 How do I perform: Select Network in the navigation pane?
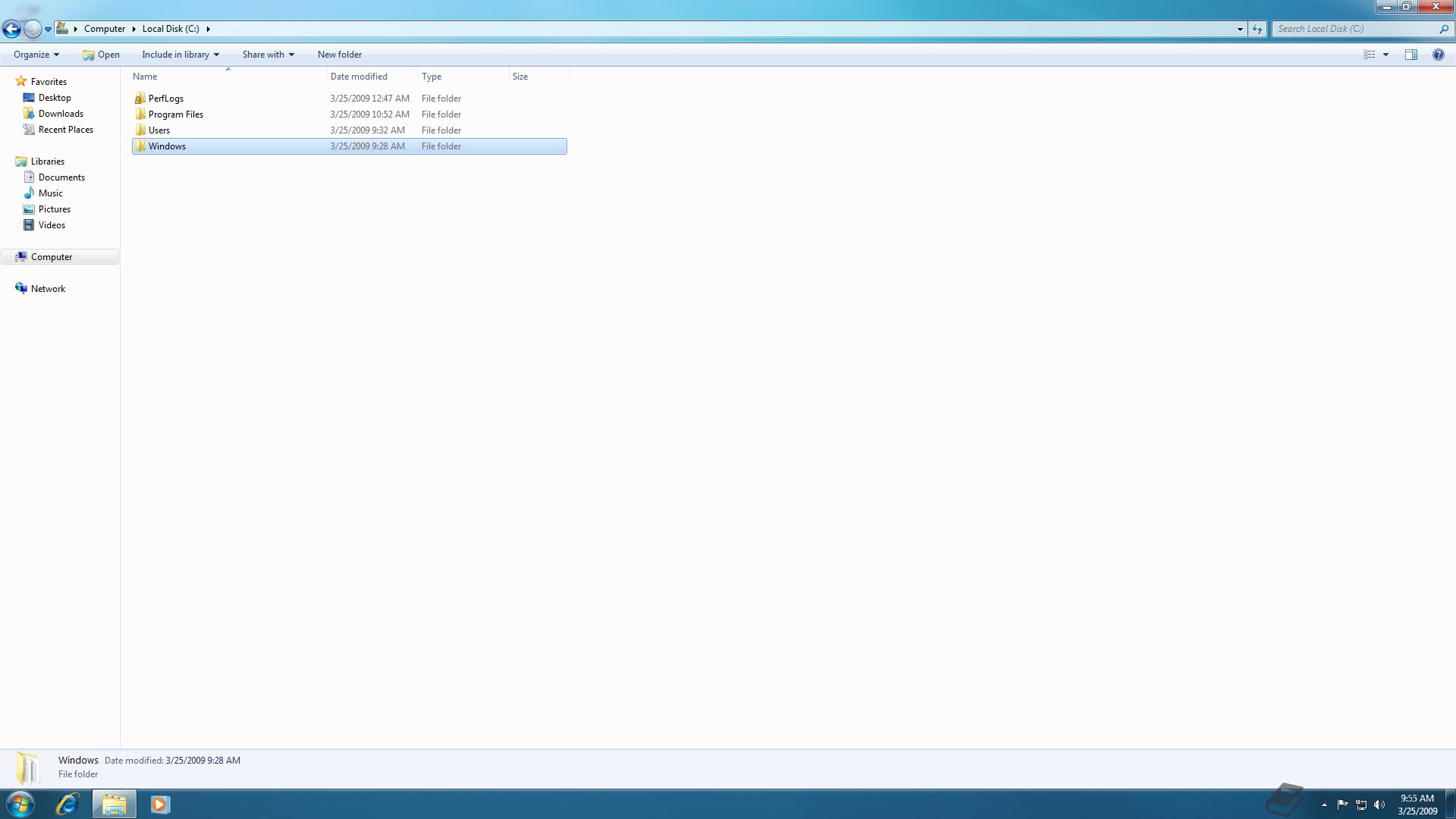(48, 289)
